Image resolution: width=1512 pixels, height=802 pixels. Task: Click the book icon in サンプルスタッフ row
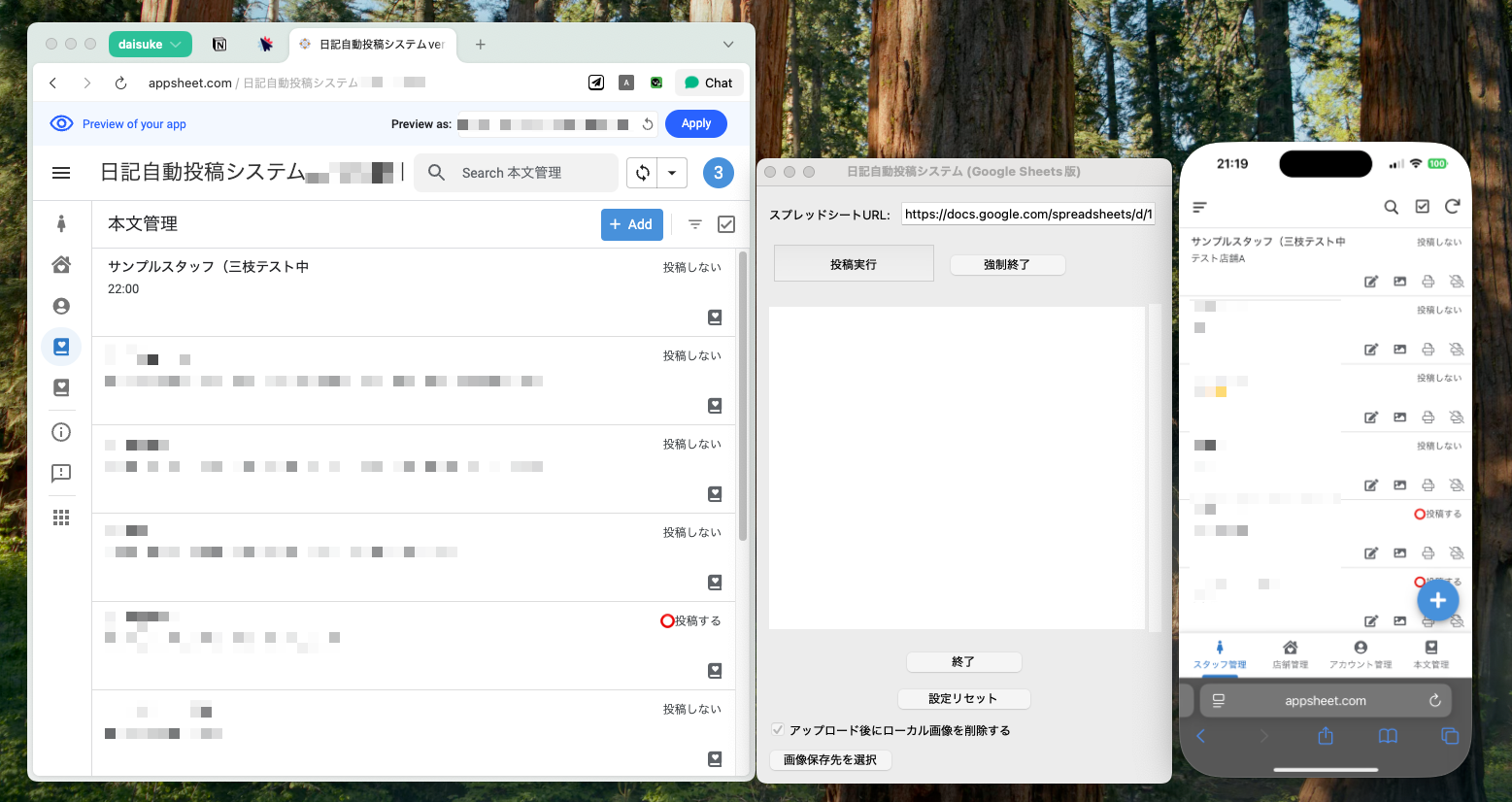pyautogui.click(x=715, y=317)
